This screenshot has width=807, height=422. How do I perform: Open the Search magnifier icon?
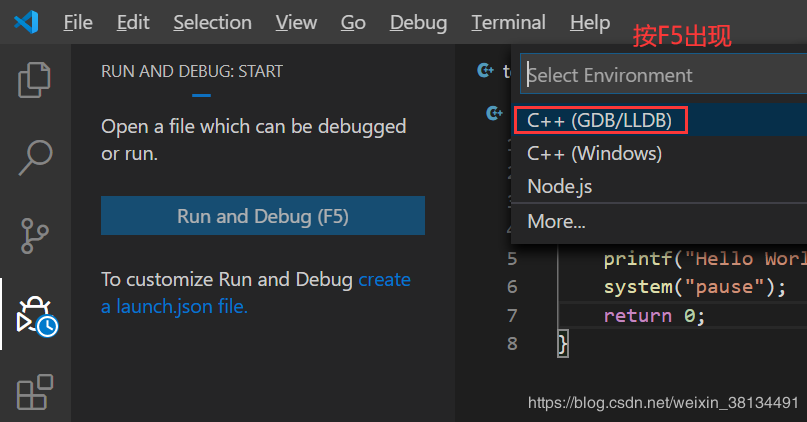tap(35, 155)
